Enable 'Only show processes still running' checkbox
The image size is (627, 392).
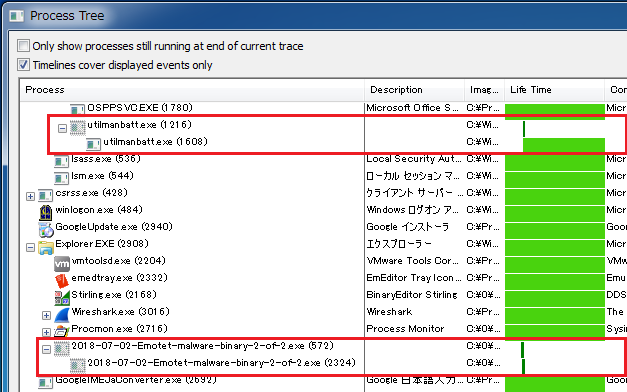click(23, 46)
